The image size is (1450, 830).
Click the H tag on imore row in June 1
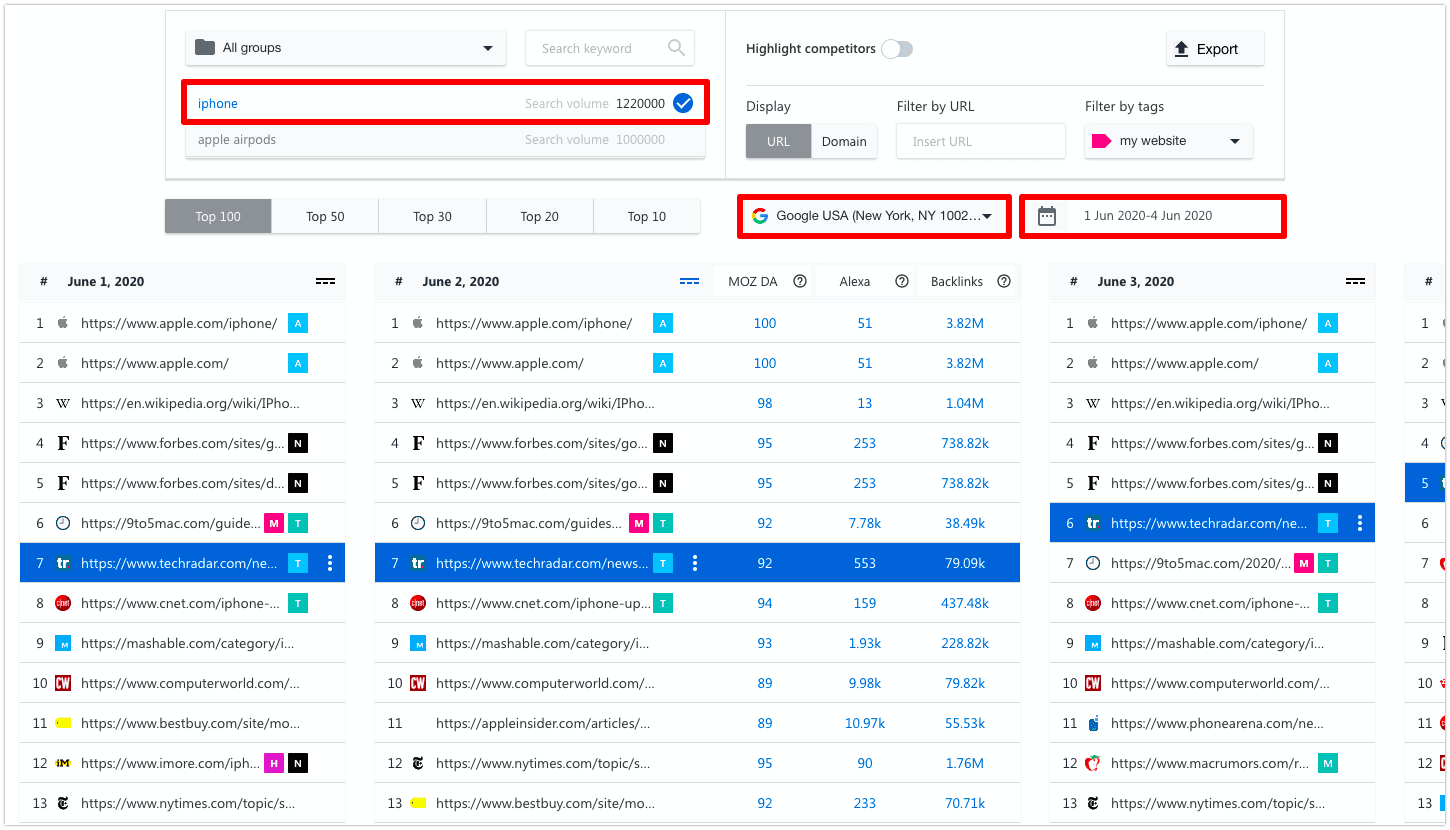coord(274,763)
